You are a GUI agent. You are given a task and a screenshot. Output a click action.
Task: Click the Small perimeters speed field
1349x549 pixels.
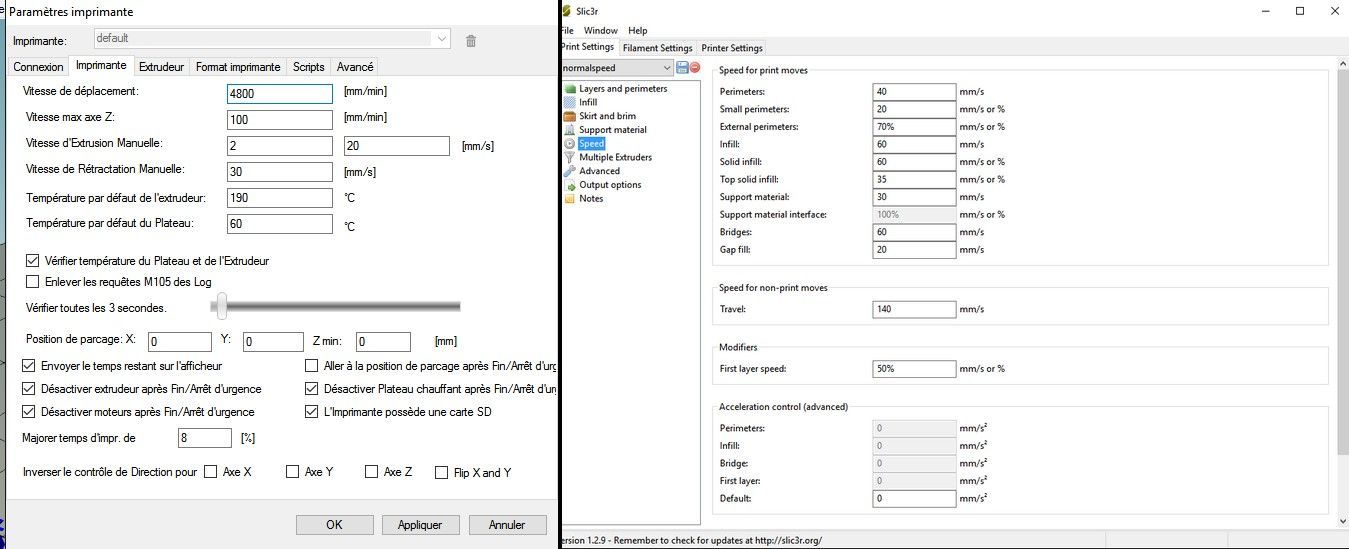click(x=914, y=109)
